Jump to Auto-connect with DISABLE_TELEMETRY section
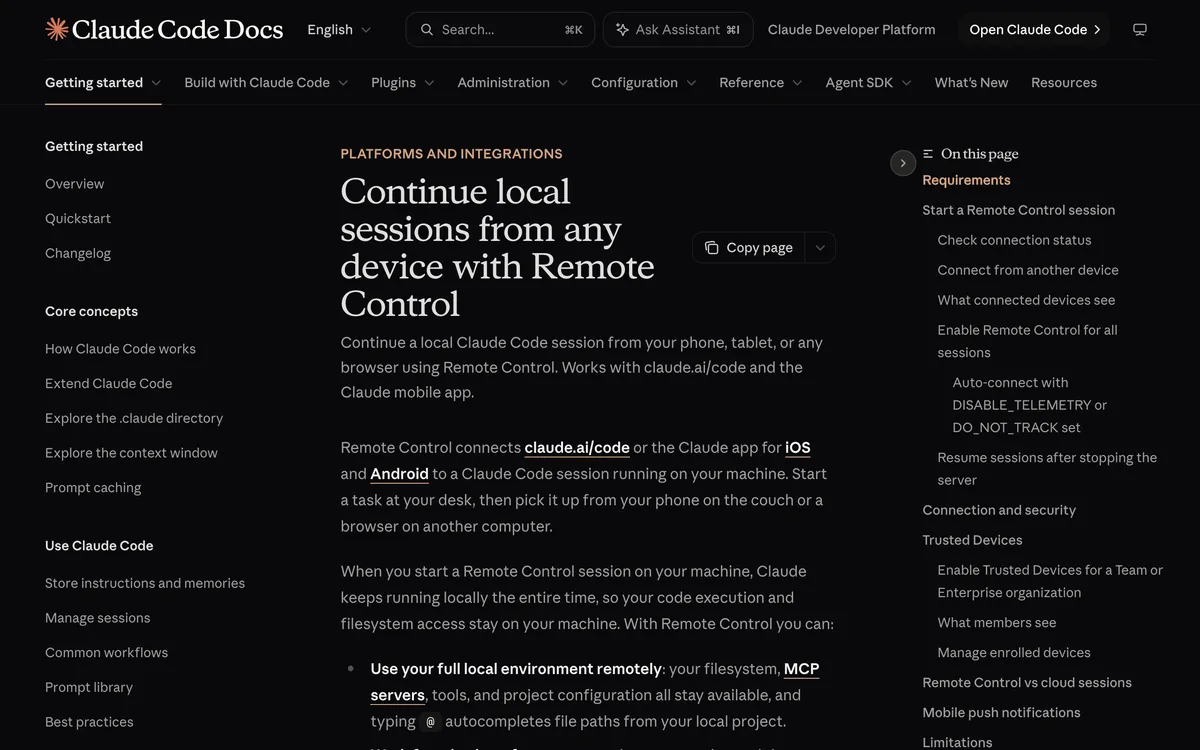1200x750 pixels. 1030,405
